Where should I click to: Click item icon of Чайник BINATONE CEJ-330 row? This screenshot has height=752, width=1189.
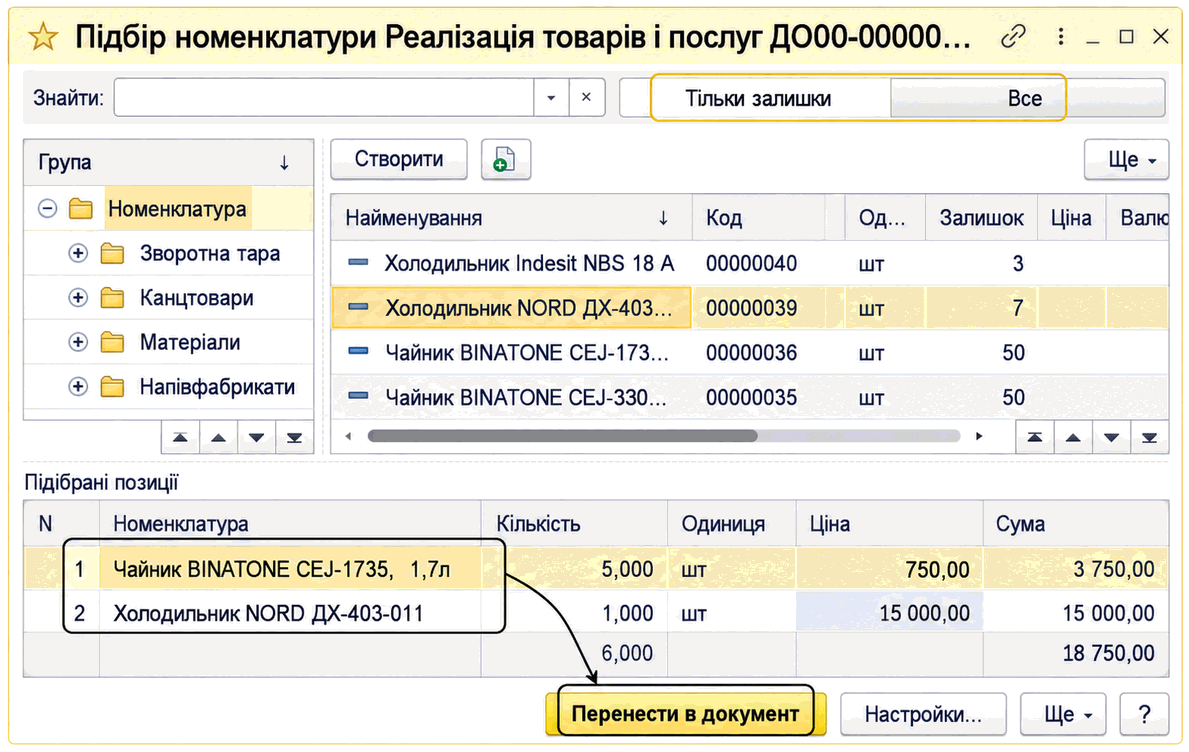pyautogui.click(x=358, y=396)
